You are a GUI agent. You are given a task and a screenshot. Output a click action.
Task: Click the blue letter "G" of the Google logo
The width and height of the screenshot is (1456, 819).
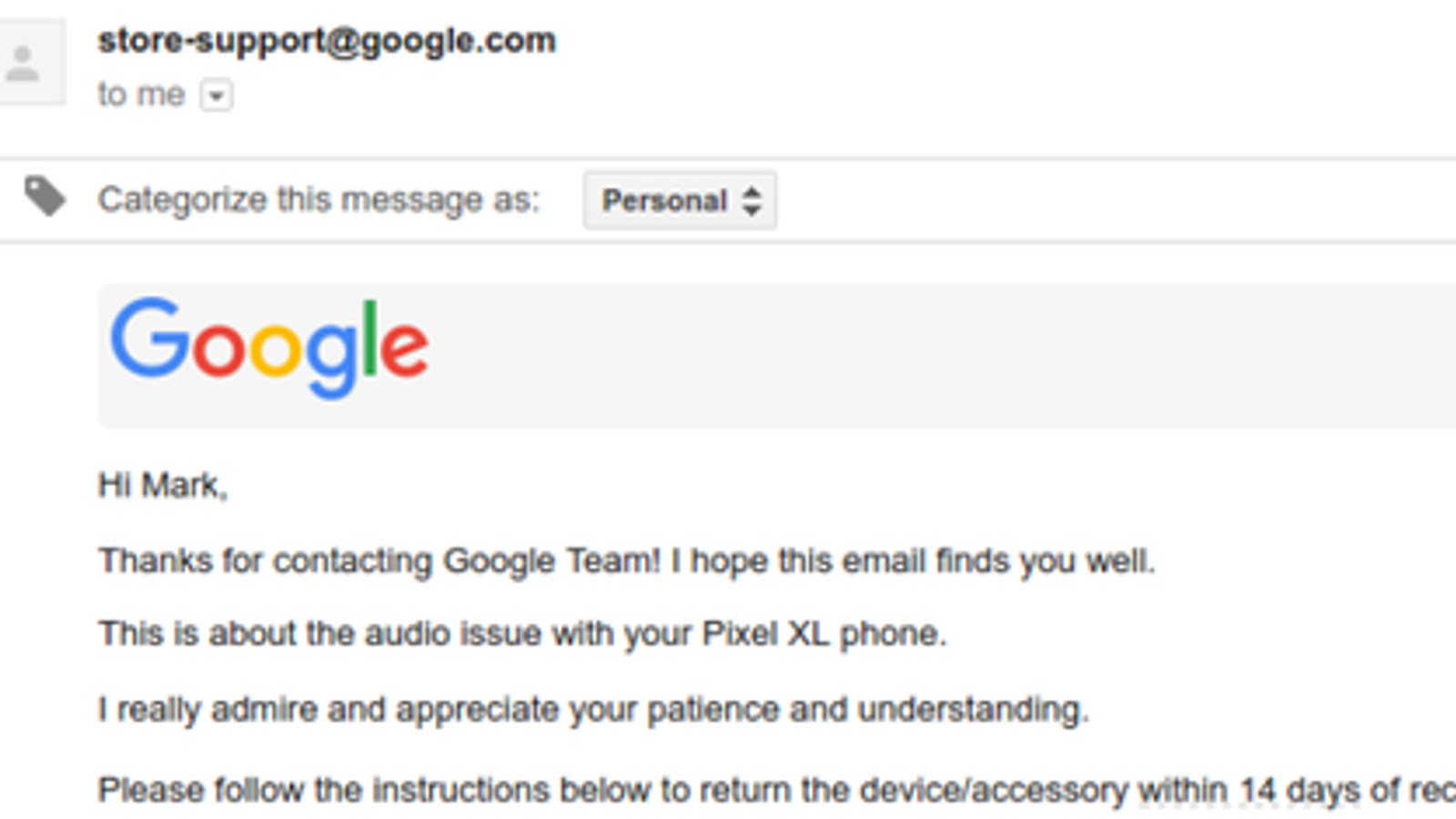[148, 338]
